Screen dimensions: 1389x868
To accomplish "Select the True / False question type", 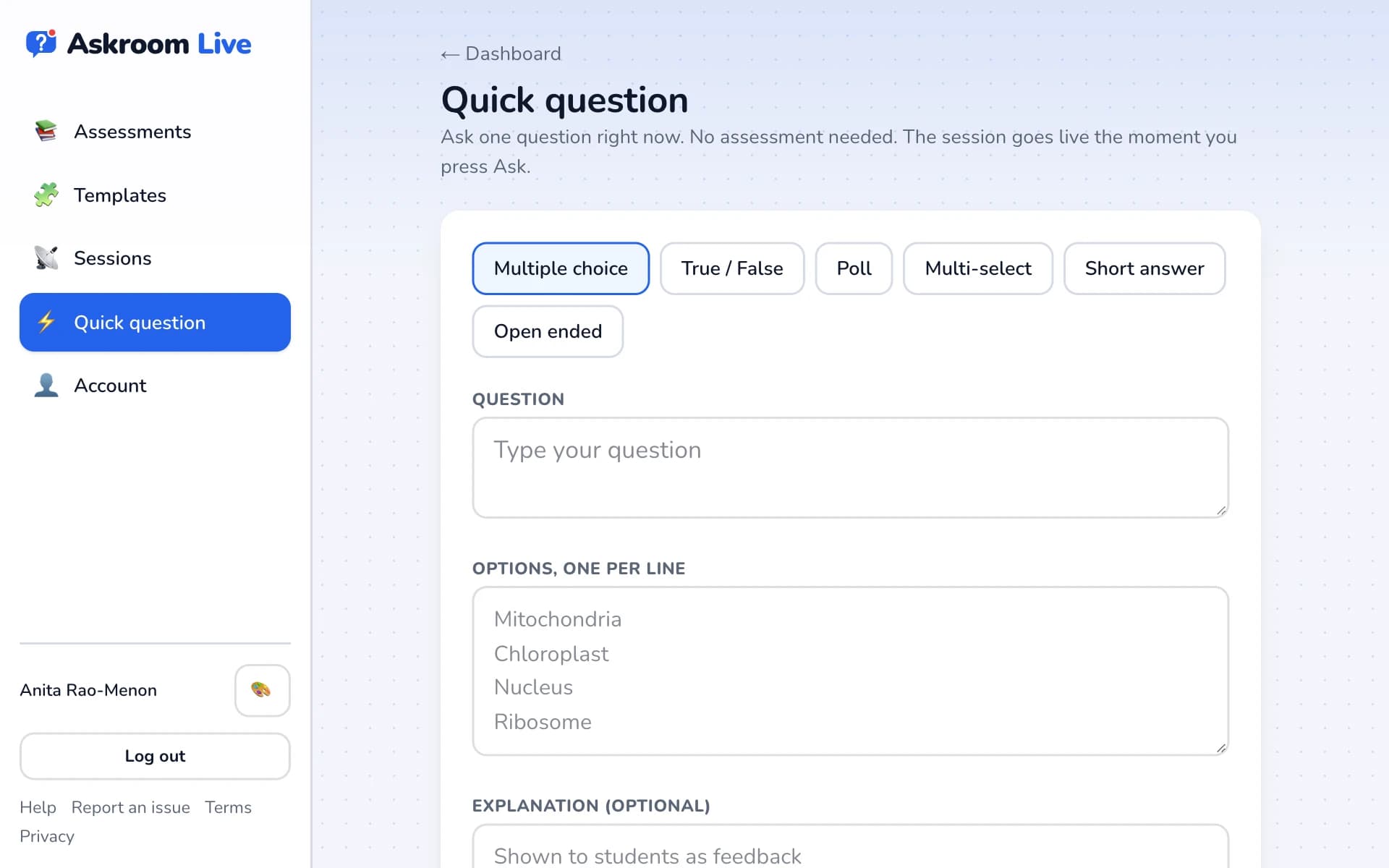I will coord(732,268).
